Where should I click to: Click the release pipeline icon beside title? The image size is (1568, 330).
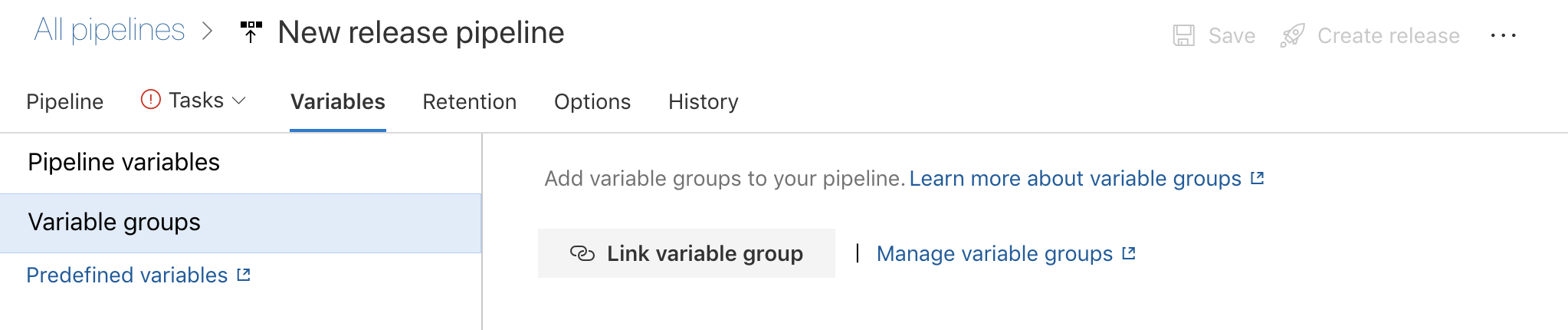pos(251,32)
